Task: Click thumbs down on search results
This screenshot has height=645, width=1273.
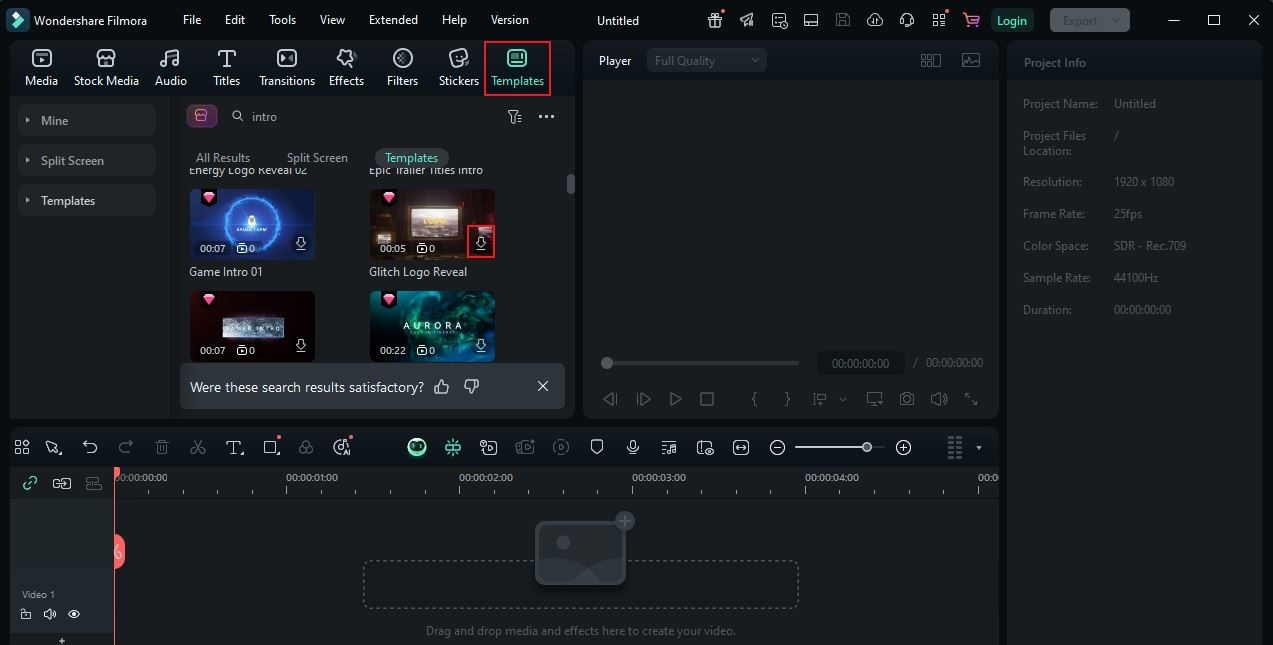Action: point(472,386)
